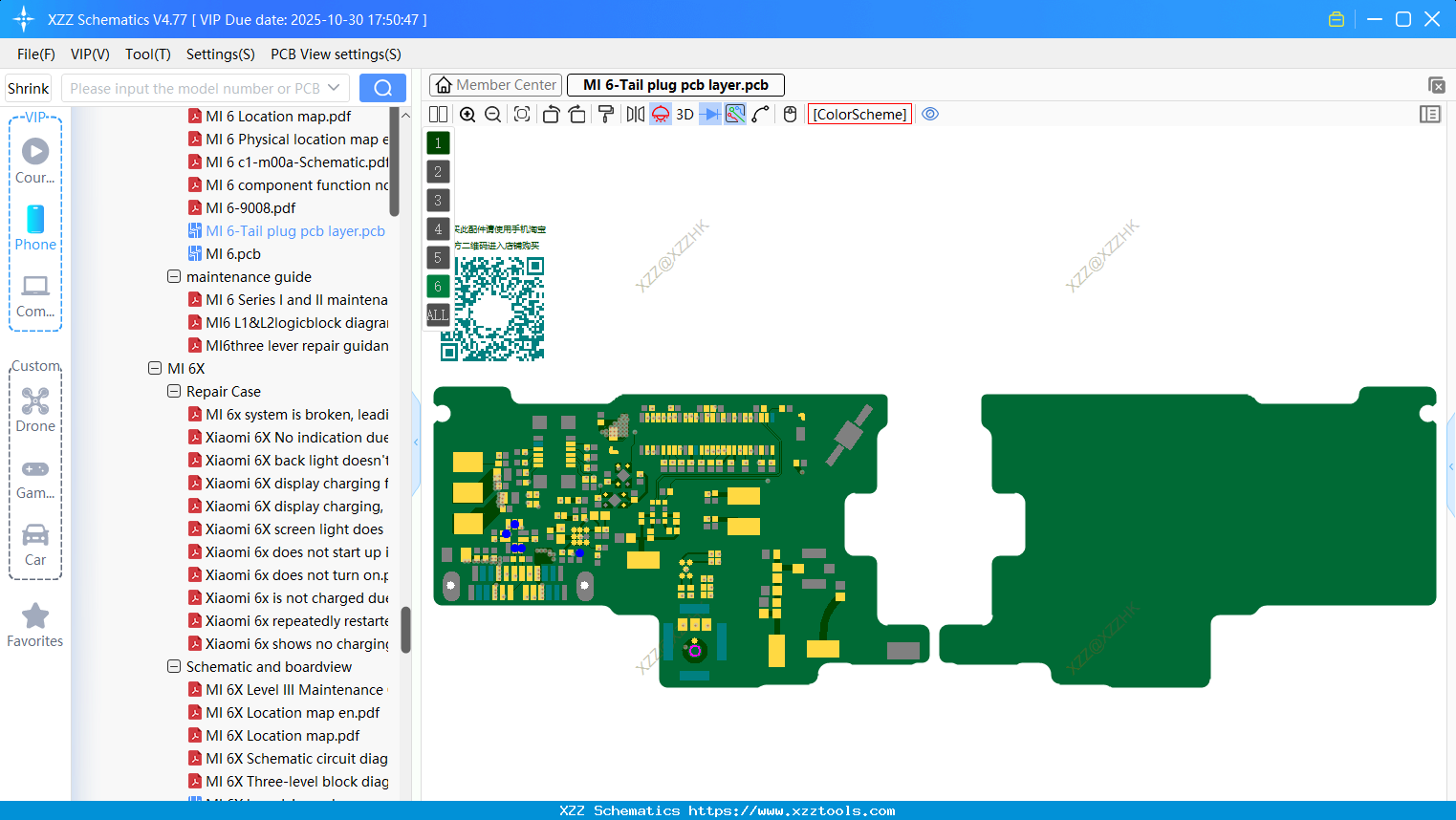Viewport: 1456px width, 820px height.
Task: Toggle the diode mode tool
Action: [x=710, y=115]
